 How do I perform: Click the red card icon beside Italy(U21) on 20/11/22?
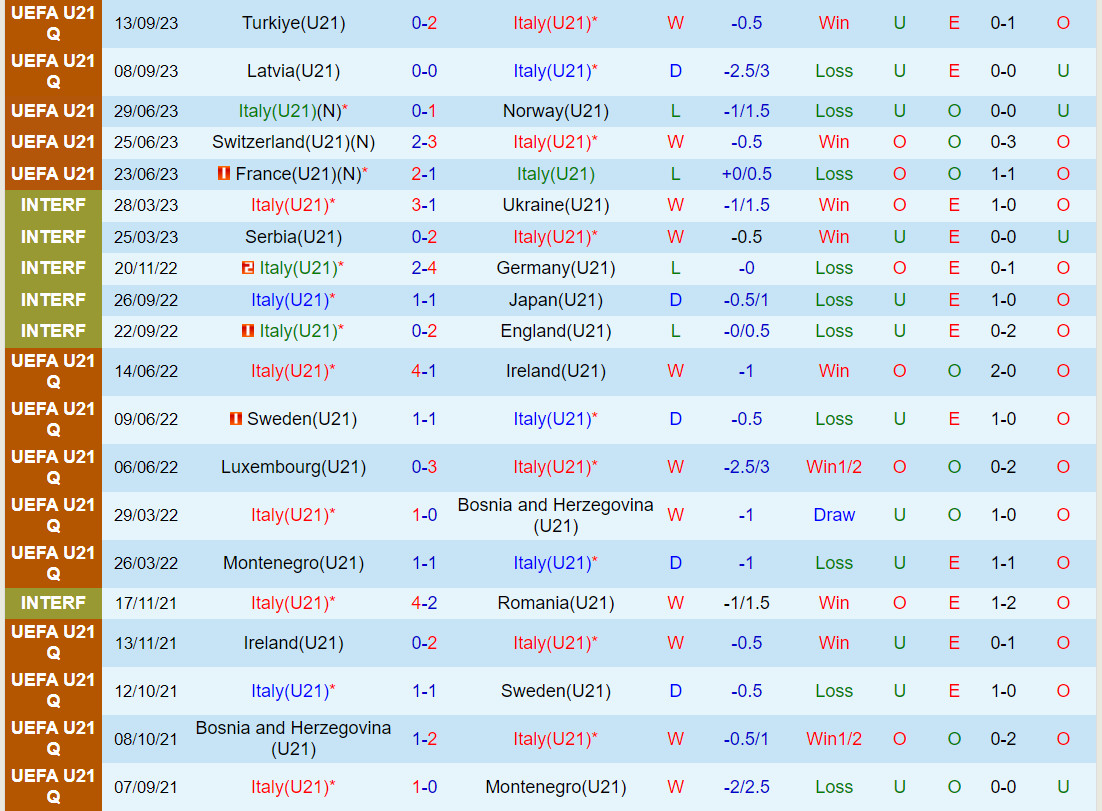pos(247,268)
